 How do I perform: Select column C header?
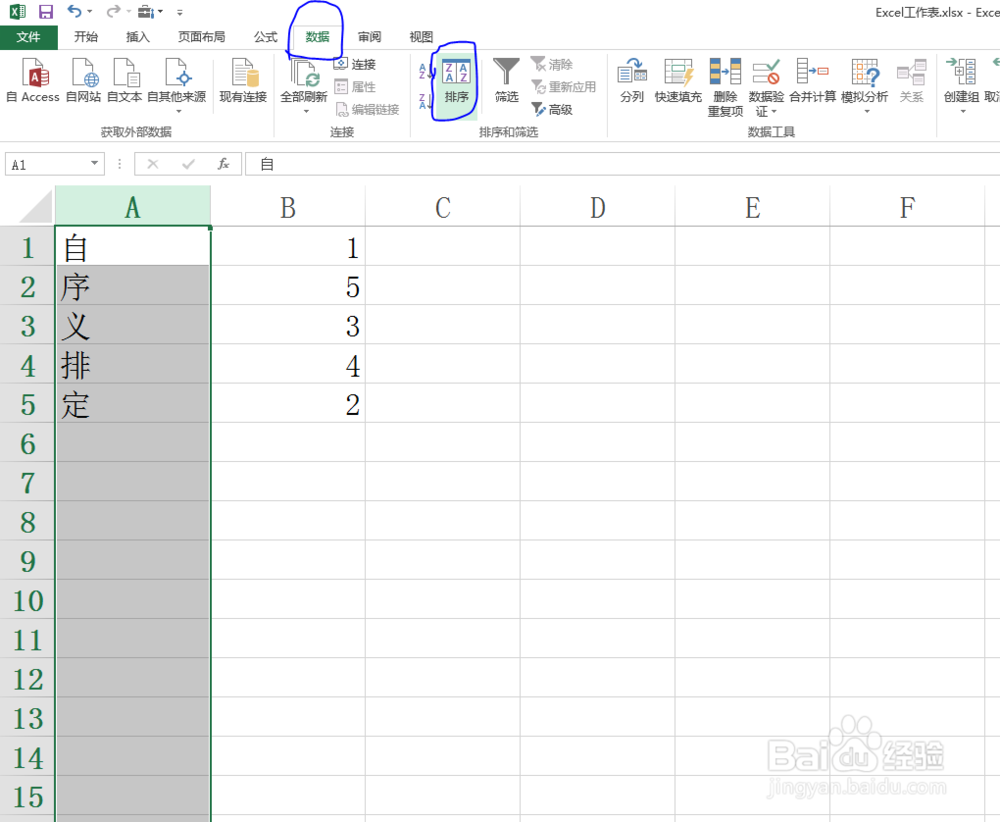443,207
